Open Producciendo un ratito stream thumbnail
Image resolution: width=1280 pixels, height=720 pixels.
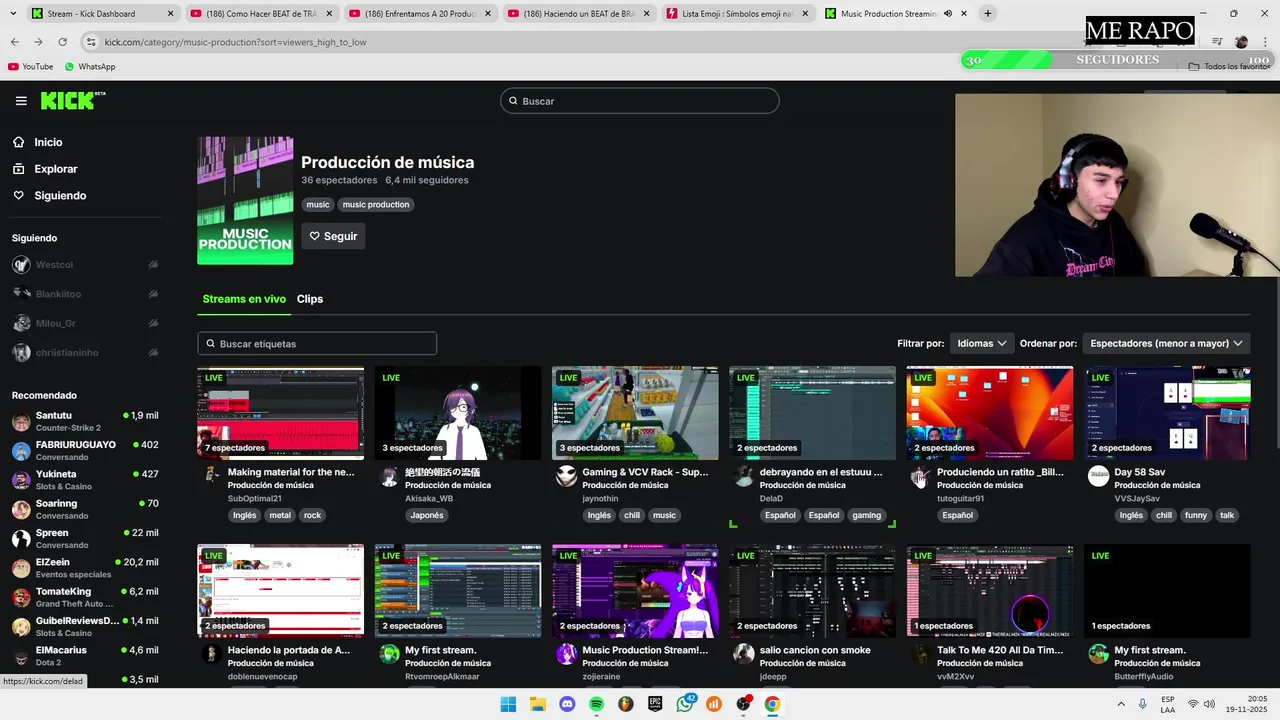tap(990, 413)
